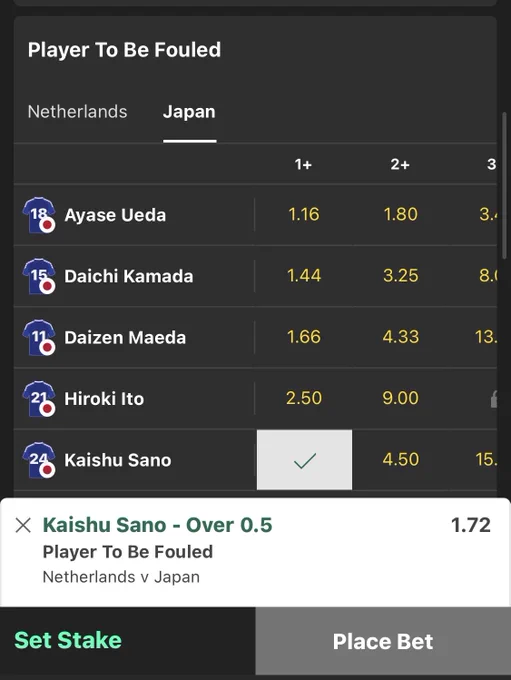Viewport: 511px width, 680px height.
Task: Pick Hiroki Ito 2+ odds at 9.00
Action: pyautogui.click(x=400, y=398)
